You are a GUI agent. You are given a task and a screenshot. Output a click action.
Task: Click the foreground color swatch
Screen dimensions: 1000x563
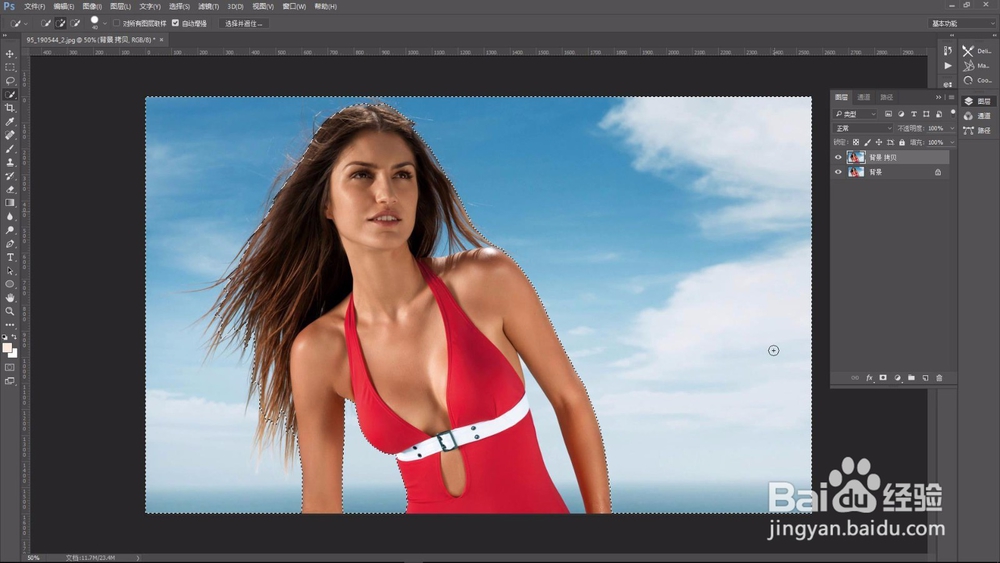[7, 348]
